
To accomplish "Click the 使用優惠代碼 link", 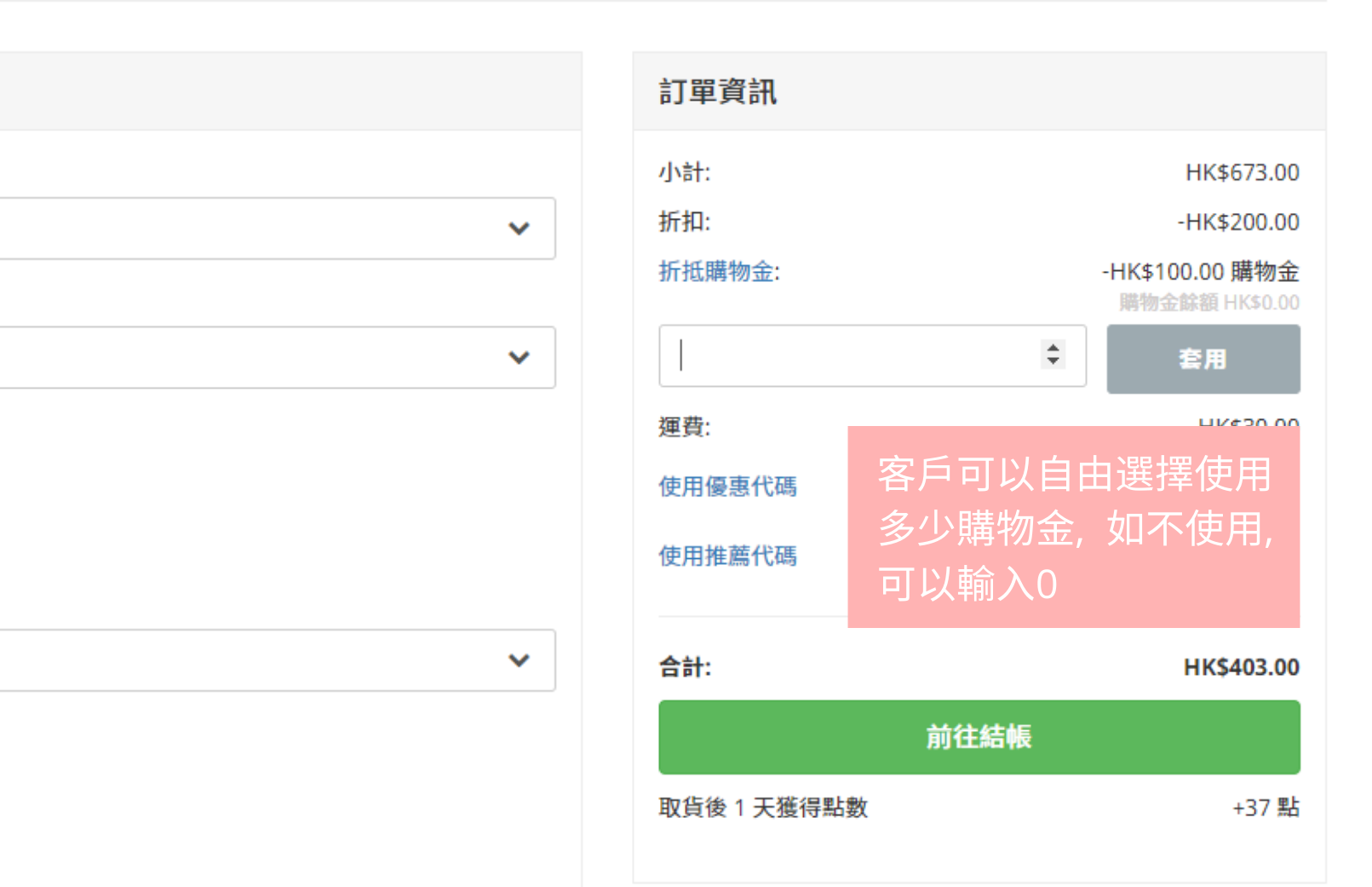I will (x=727, y=487).
